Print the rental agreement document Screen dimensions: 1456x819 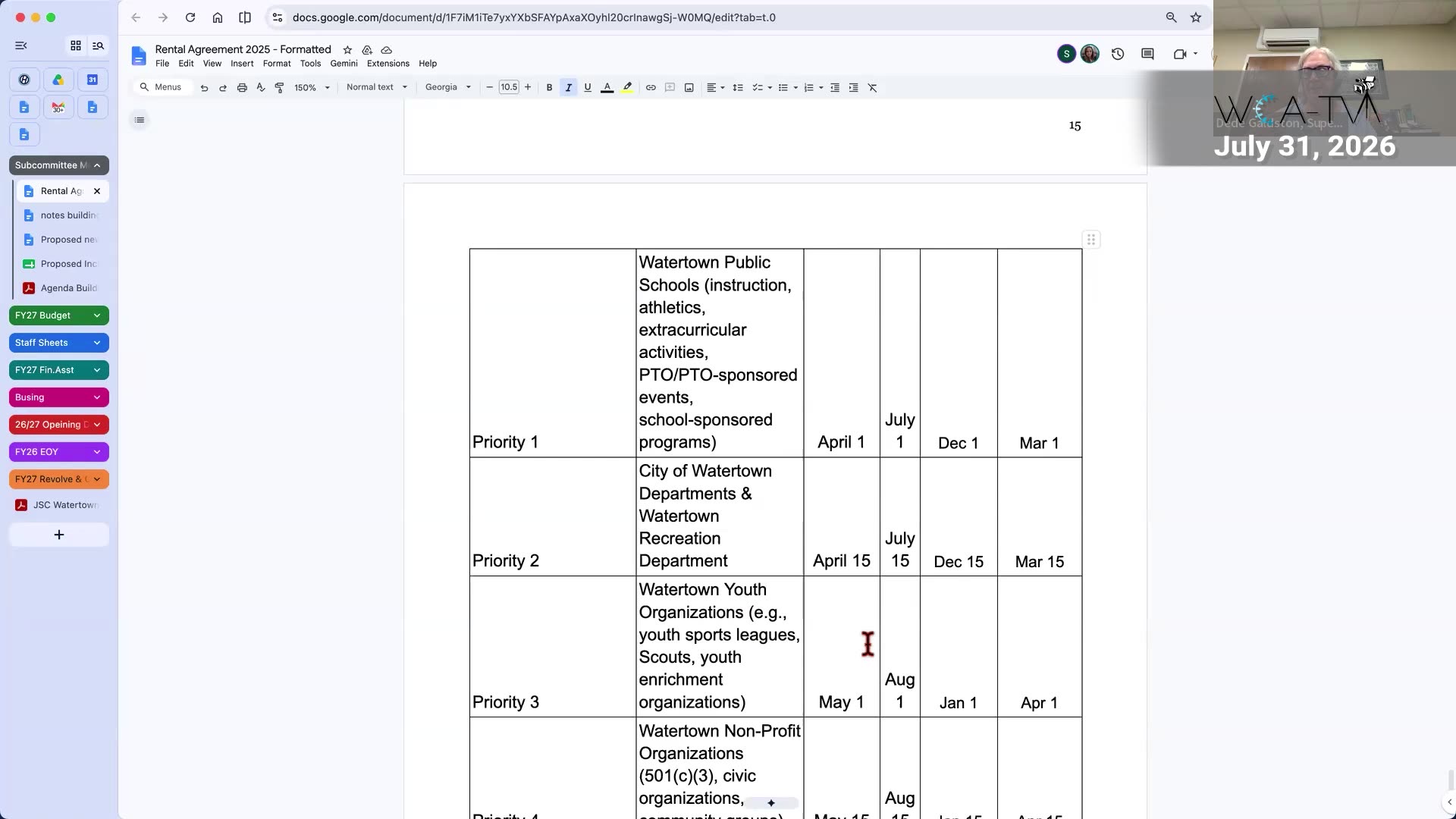coord(242,88)
